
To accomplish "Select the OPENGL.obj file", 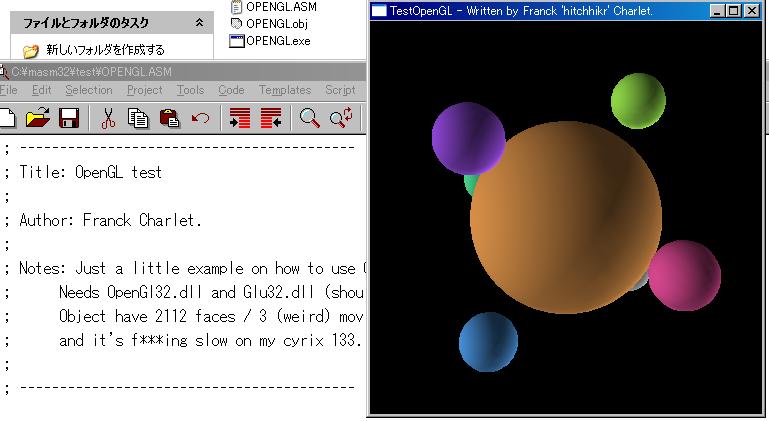I will (277, 23).
